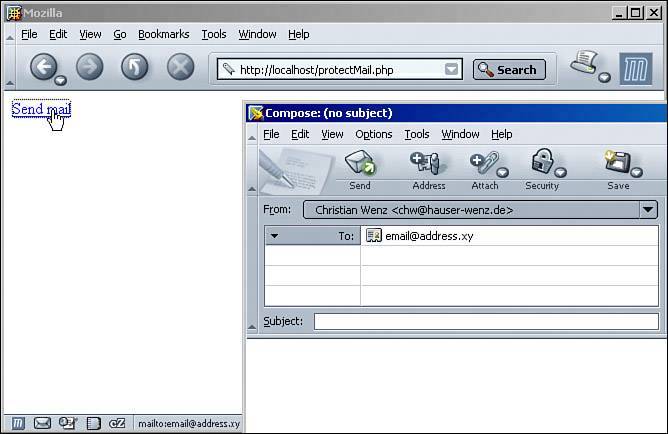Change the To recipient type dropdown

point(312,236)
